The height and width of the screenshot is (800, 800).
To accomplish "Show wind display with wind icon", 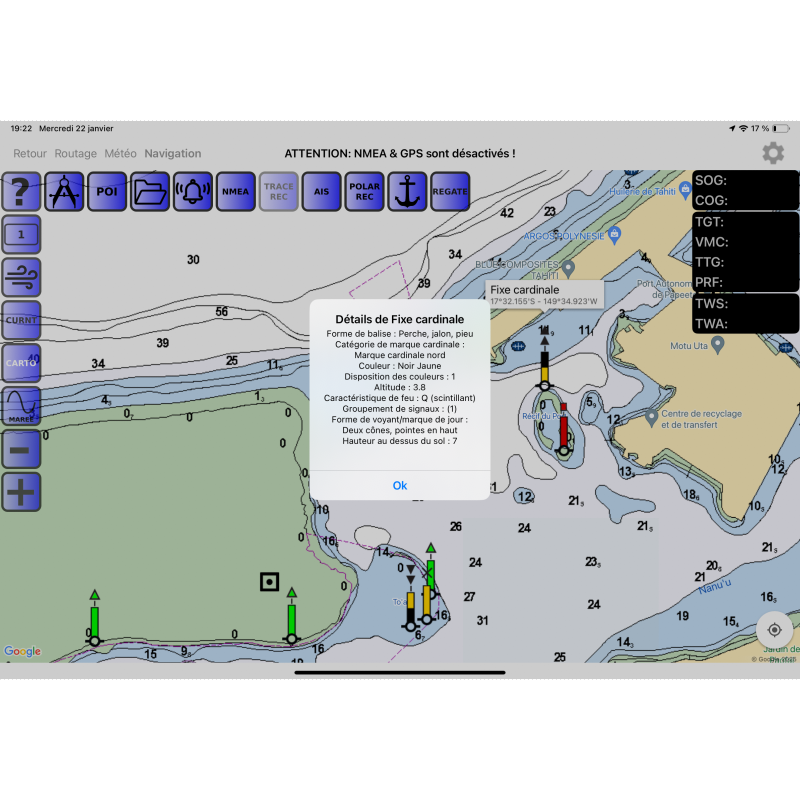I will (21, 277).
